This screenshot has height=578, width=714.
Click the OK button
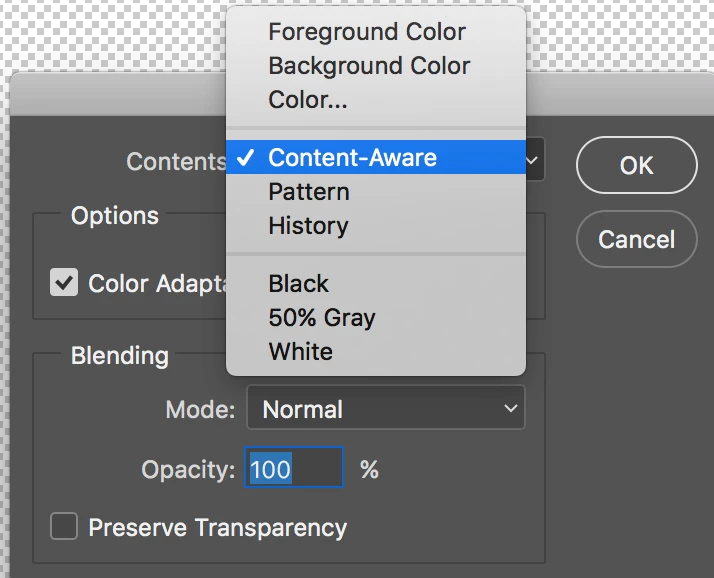(x=636, y=165)
